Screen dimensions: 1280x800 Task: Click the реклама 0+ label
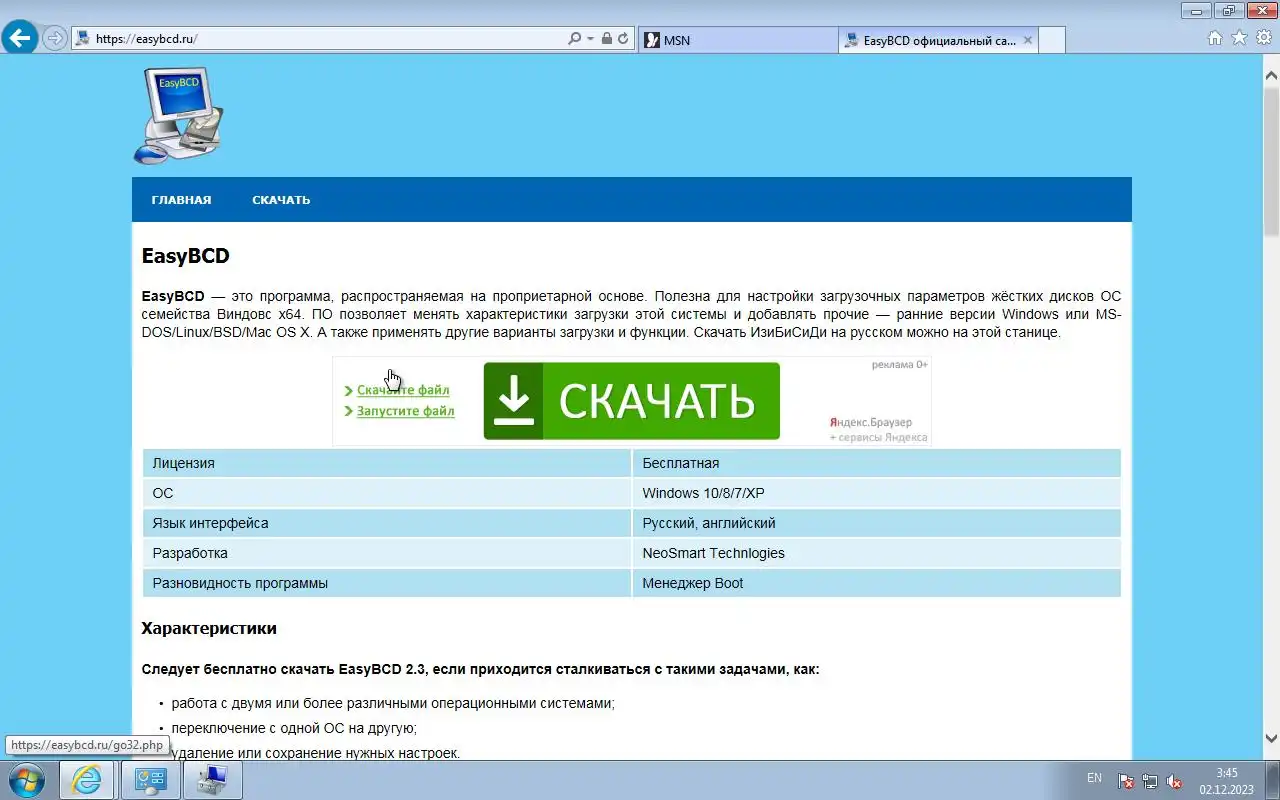coord(900,365)
